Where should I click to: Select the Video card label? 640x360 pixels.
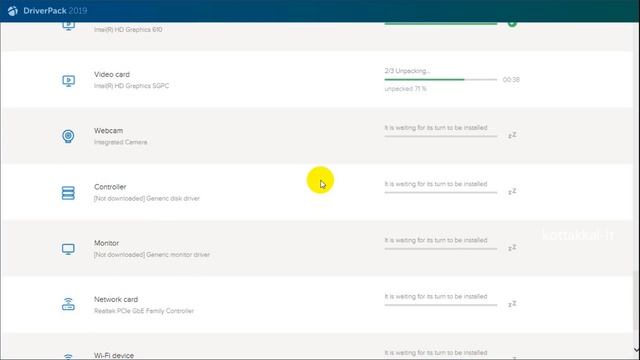pos(112,74)
